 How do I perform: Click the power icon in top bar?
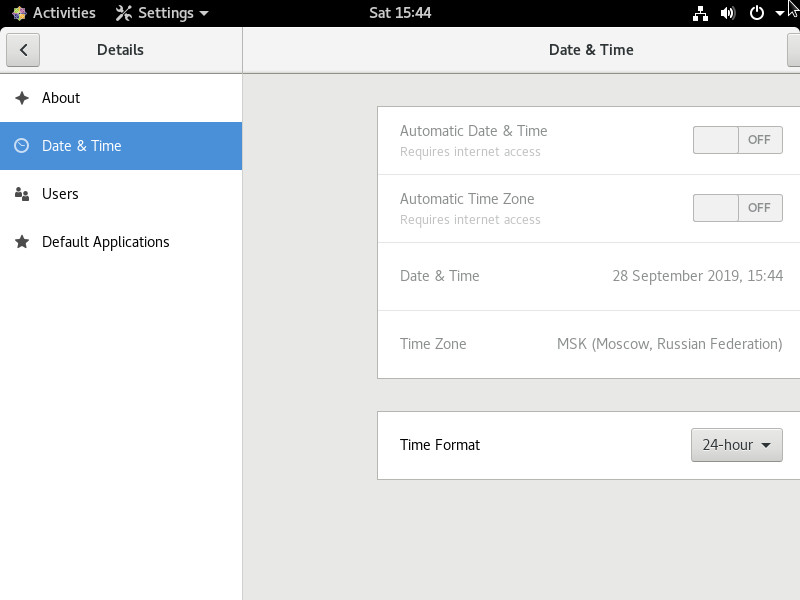point(757,13)
